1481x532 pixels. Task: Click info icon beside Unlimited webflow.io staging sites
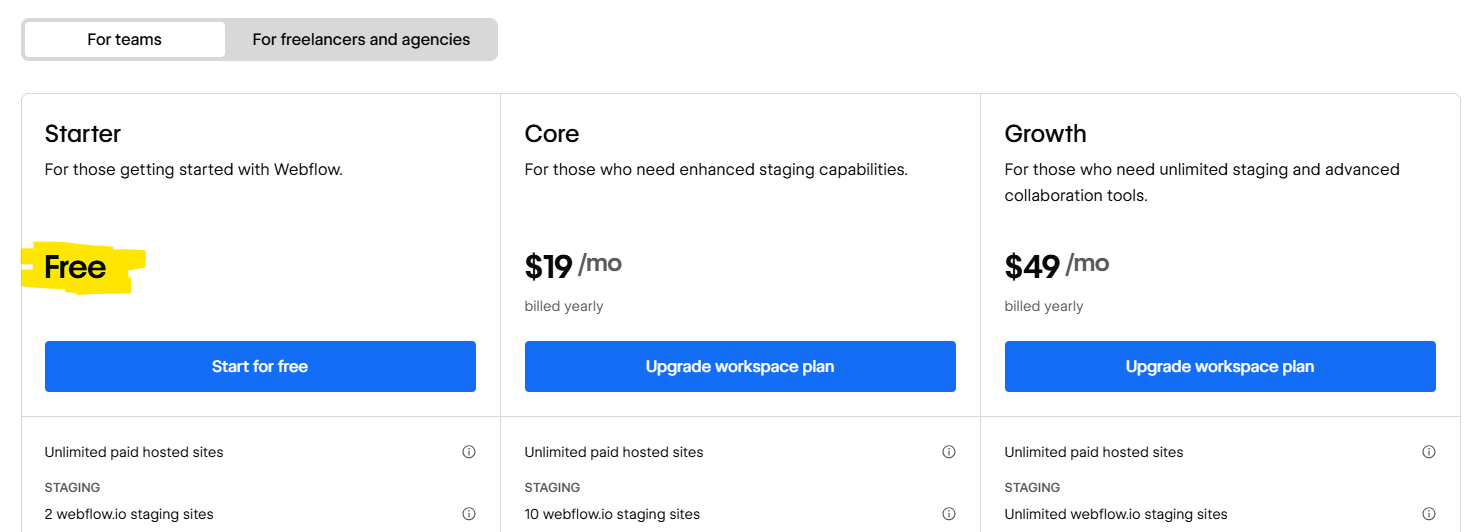1428,514
